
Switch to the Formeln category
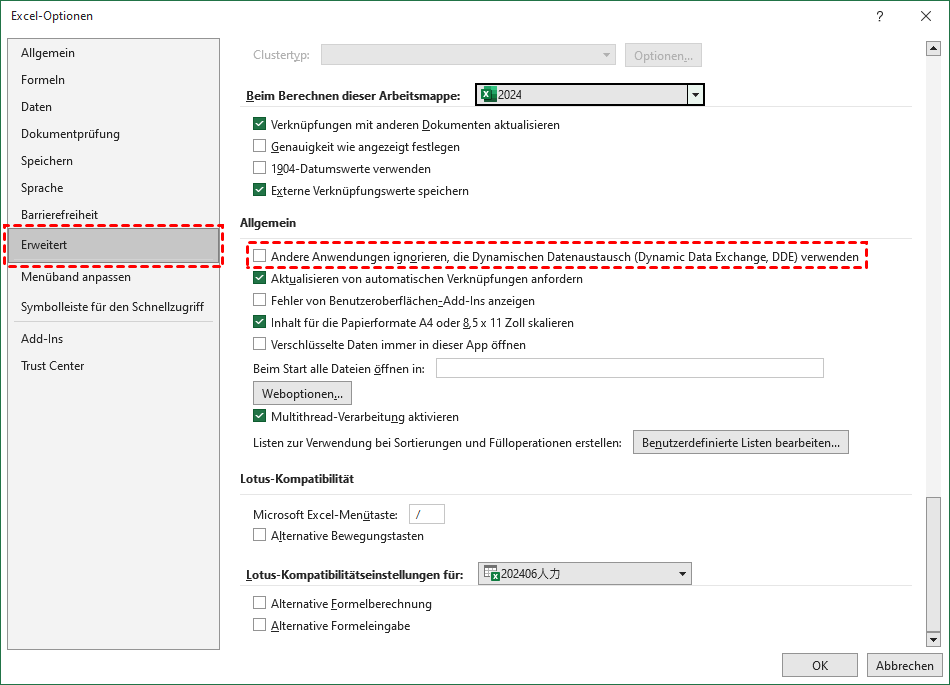43,79
